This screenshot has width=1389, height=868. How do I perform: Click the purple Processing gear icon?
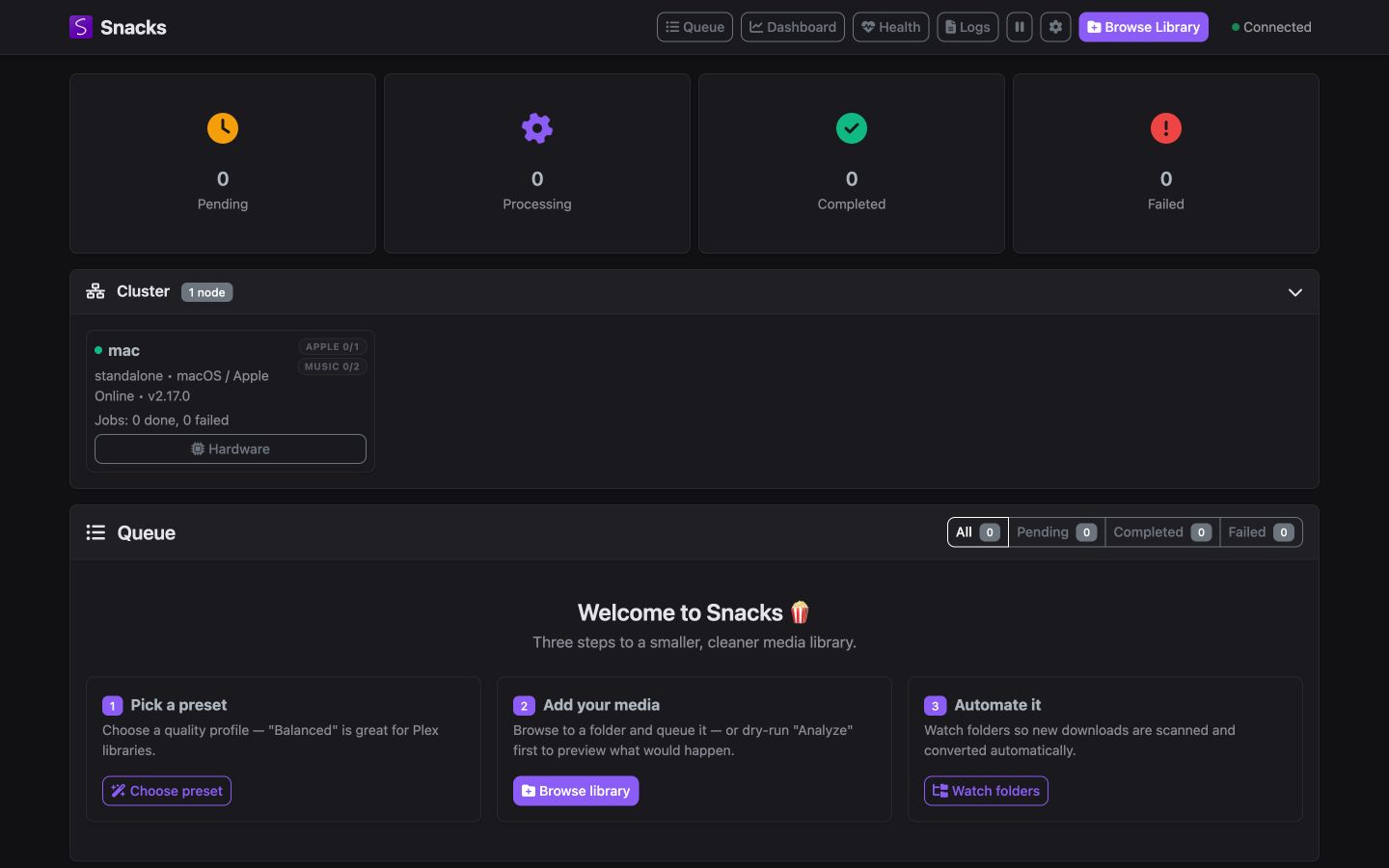[x=537, y=128]
